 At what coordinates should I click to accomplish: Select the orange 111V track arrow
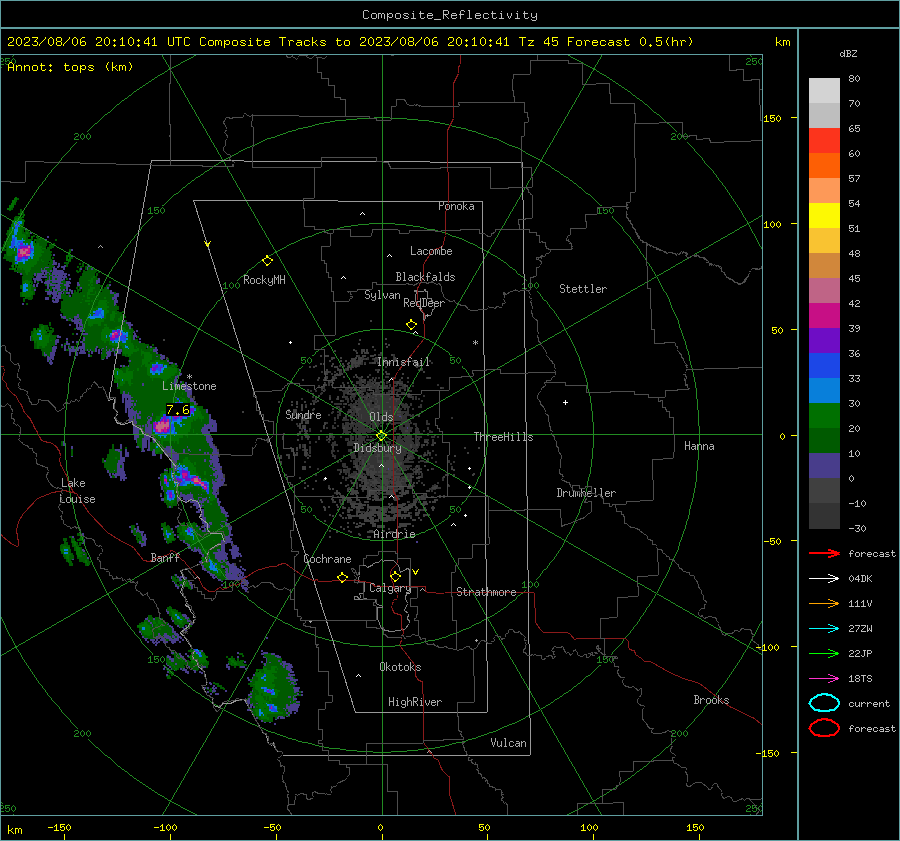coord(824,603)
